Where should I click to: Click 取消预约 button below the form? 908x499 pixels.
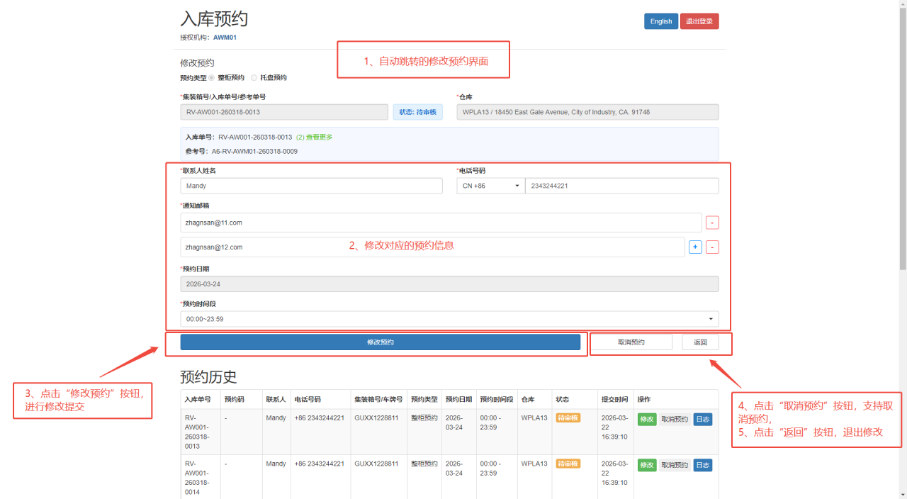click(631, 342)
